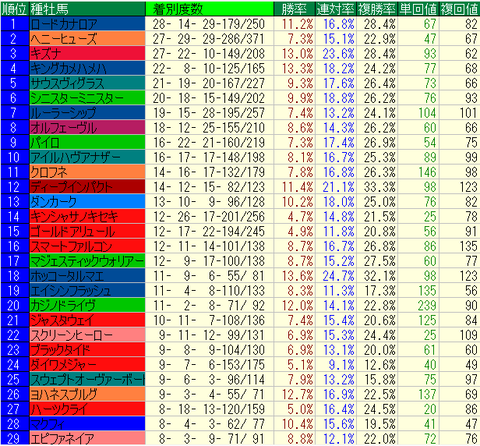Image resolution: width=480 pixels, height=446 pixels.
Task: Click the rank number 15 cell
Action: (x=14, y=231)
